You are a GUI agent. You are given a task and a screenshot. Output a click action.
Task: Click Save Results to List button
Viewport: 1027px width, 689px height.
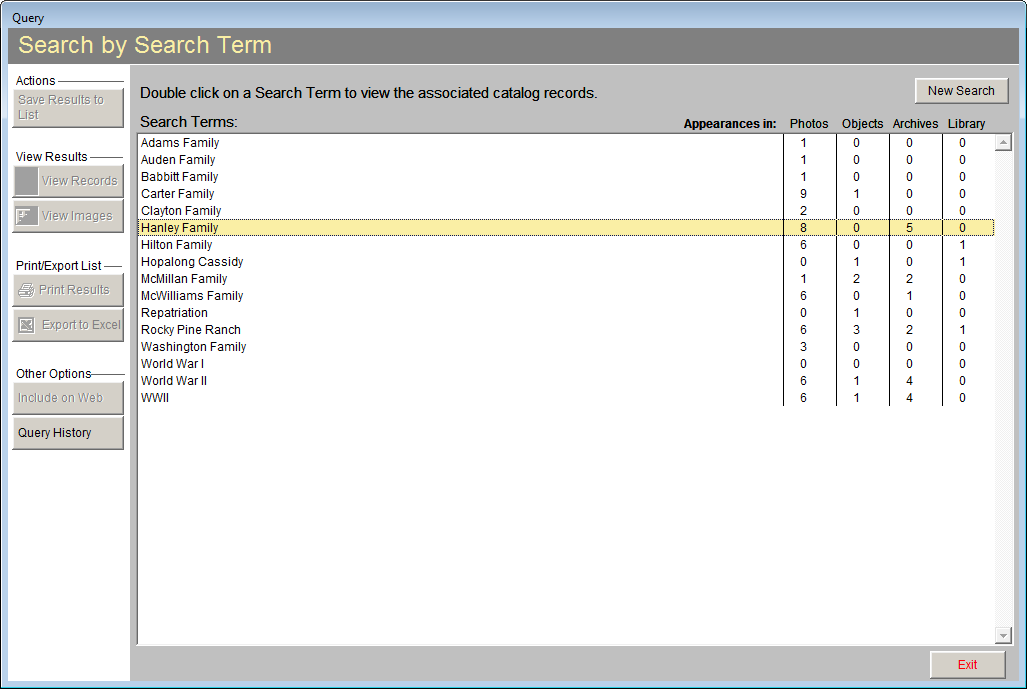67,107
